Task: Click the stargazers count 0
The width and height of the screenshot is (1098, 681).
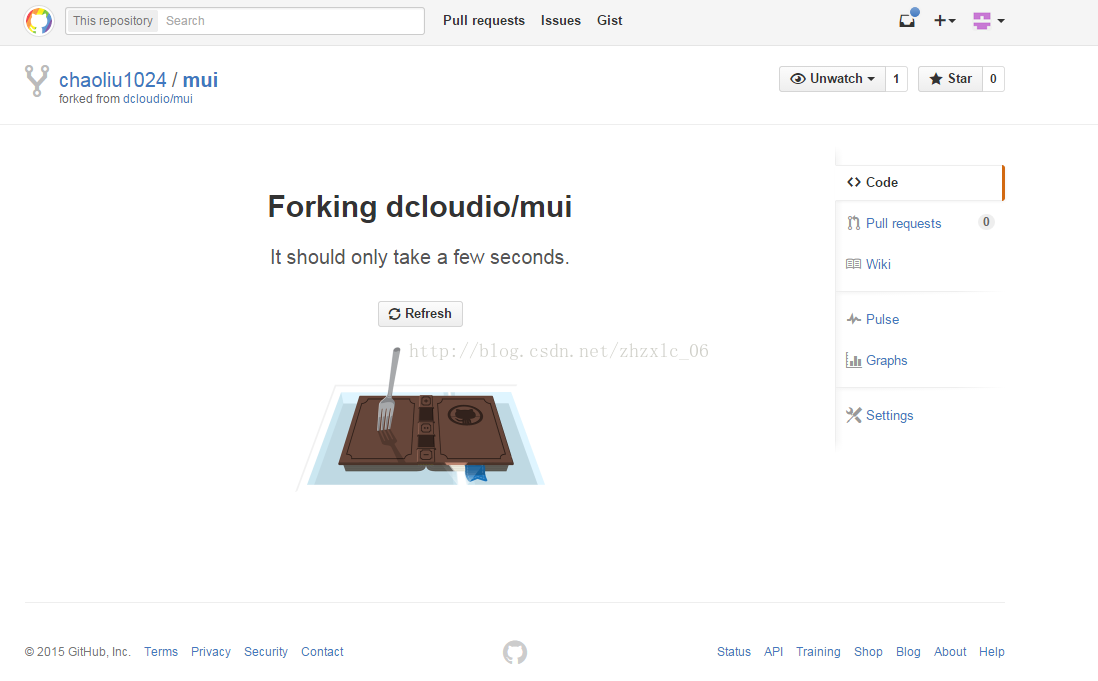Action: pyautogui.click(x=993, y=79)
